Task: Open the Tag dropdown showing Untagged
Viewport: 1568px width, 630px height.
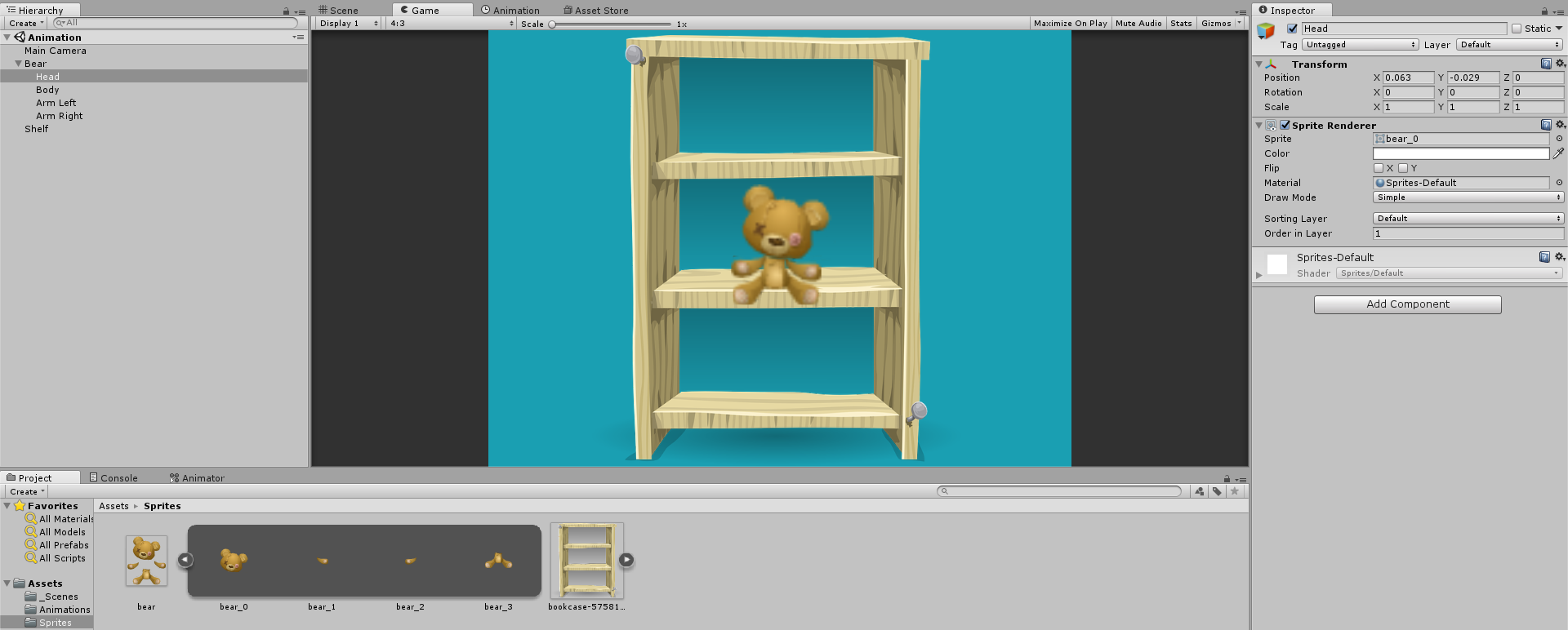Action: (1360, 45)
